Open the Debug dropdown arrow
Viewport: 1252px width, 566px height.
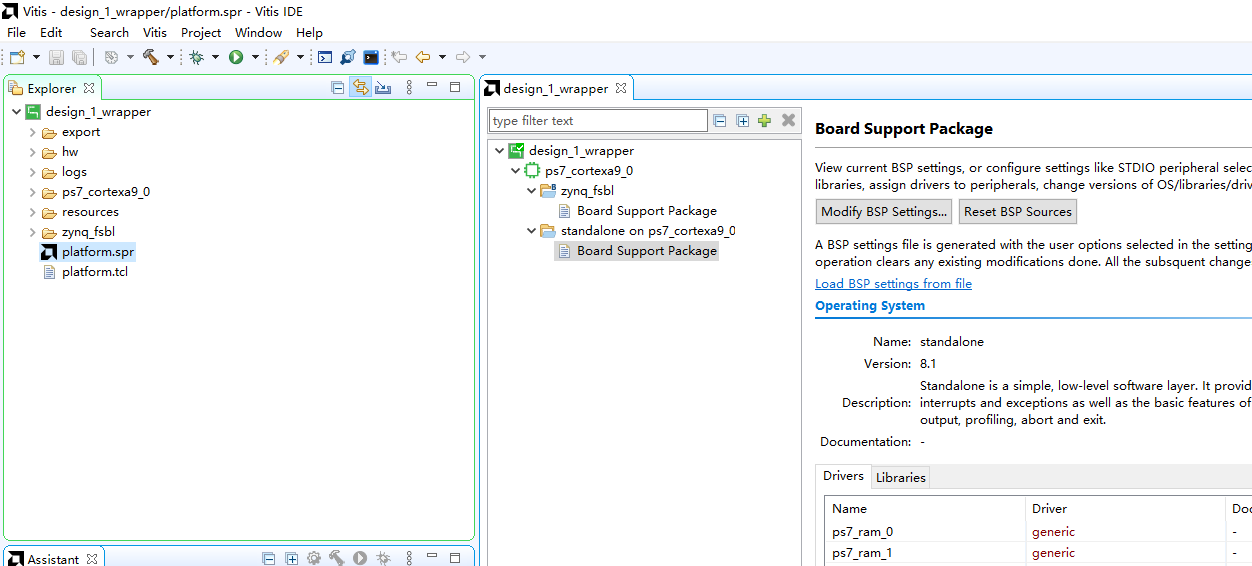[x=215, y=57]
